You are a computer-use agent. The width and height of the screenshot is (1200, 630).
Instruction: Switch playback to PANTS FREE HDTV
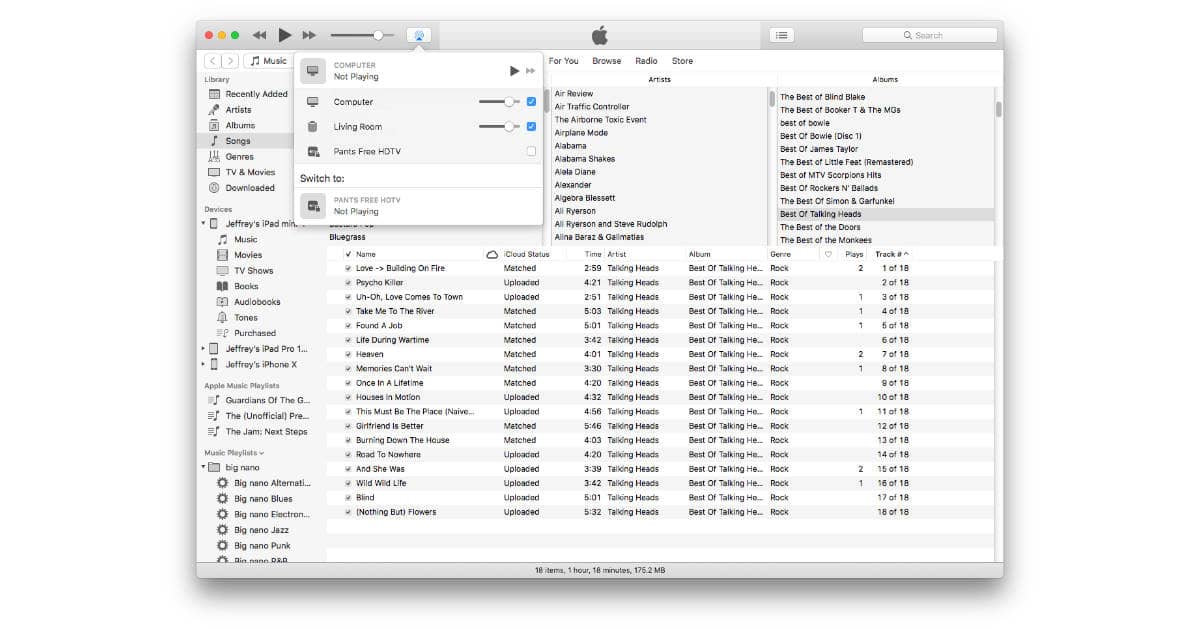click(418, 206)
